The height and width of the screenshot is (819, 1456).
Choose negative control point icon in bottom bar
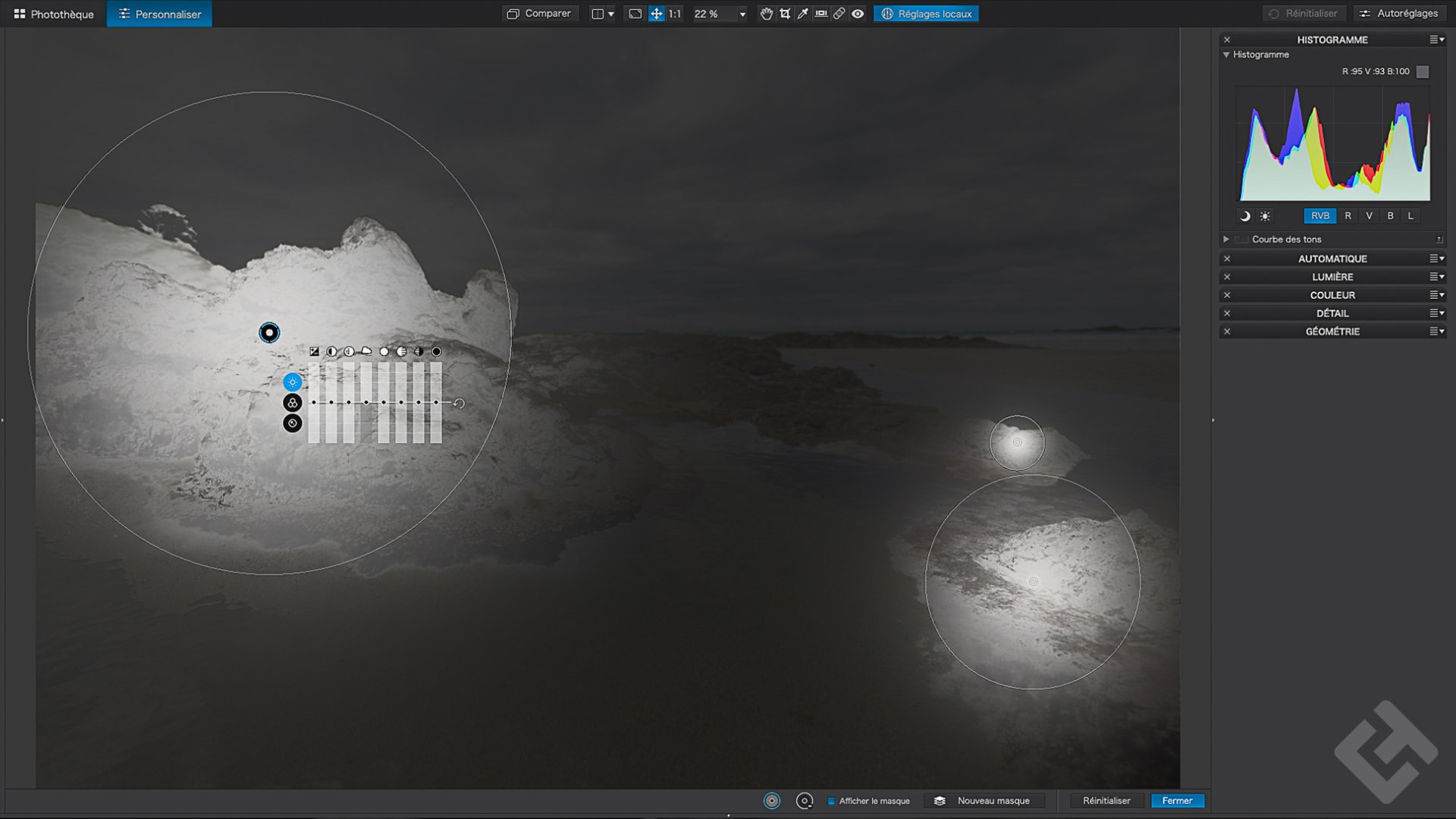pos(805,801)
